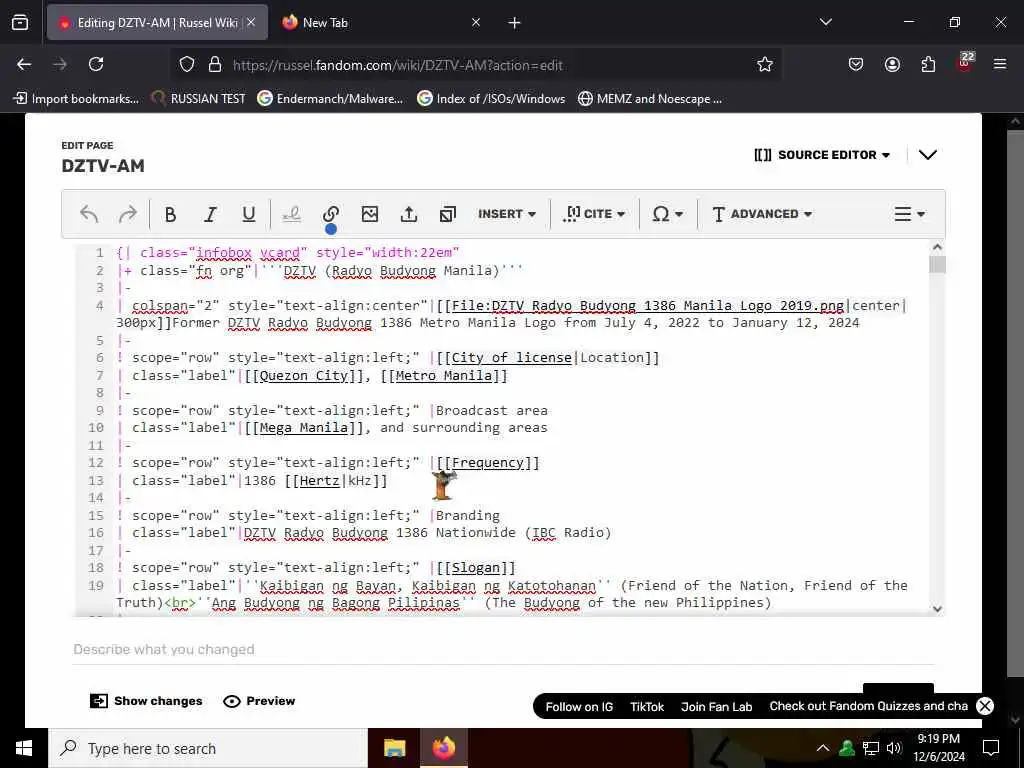This screenshot has width=1024, height=768.
Task: Close the Fandom promo banner
Action: (985, 706)
